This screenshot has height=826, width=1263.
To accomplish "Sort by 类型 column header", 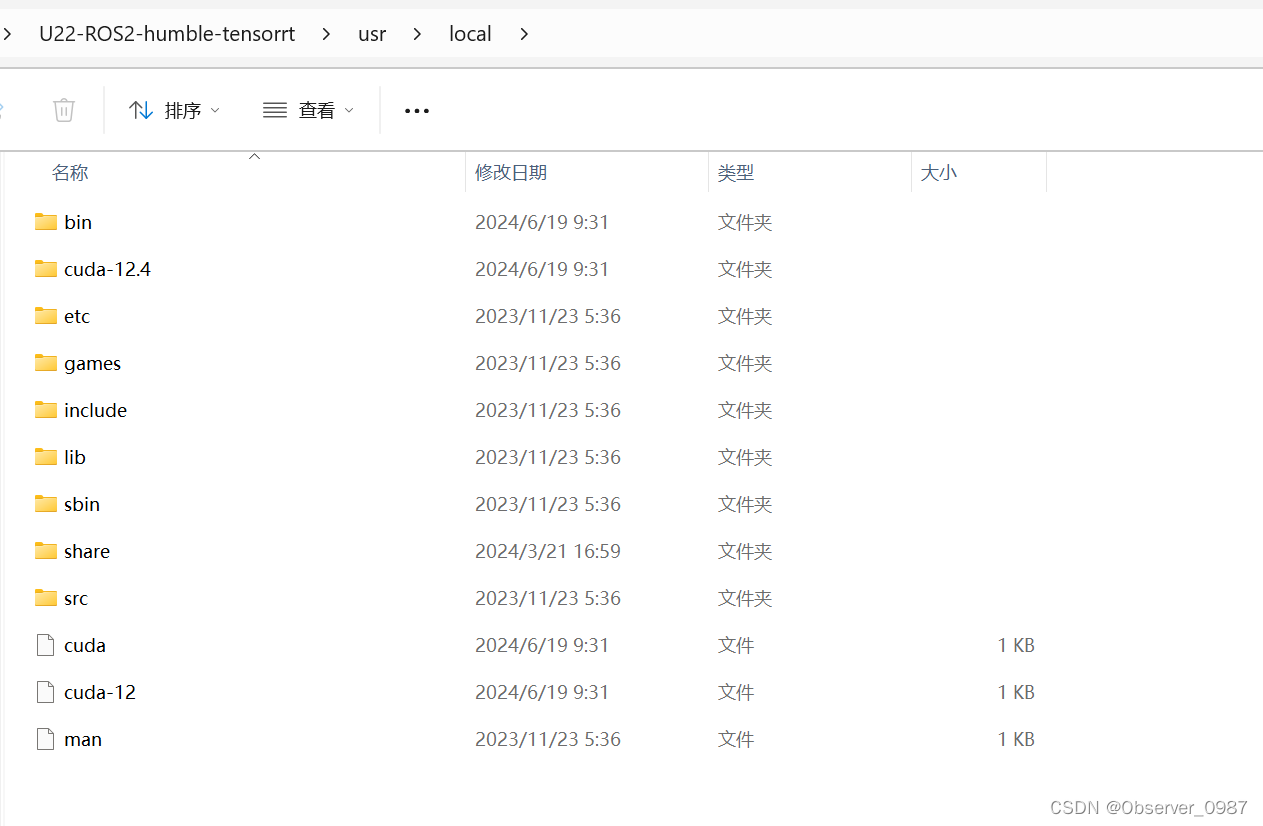I will pos(736,172).
